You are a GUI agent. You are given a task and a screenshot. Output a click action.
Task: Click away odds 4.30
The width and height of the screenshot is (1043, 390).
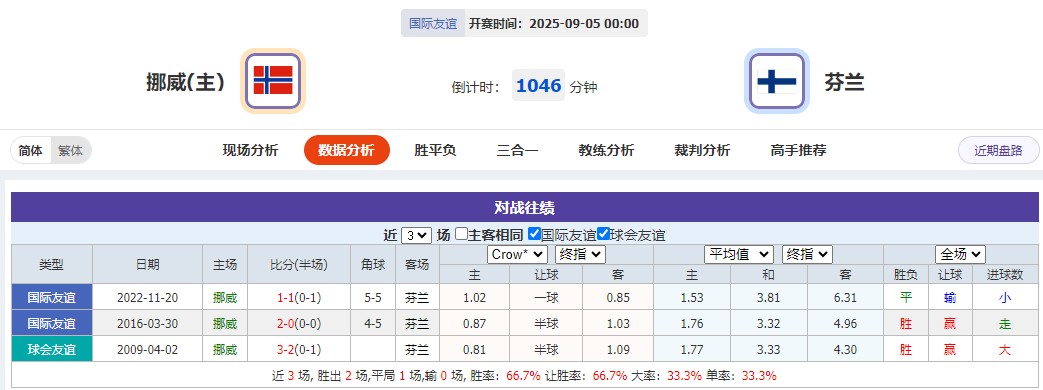845,349
